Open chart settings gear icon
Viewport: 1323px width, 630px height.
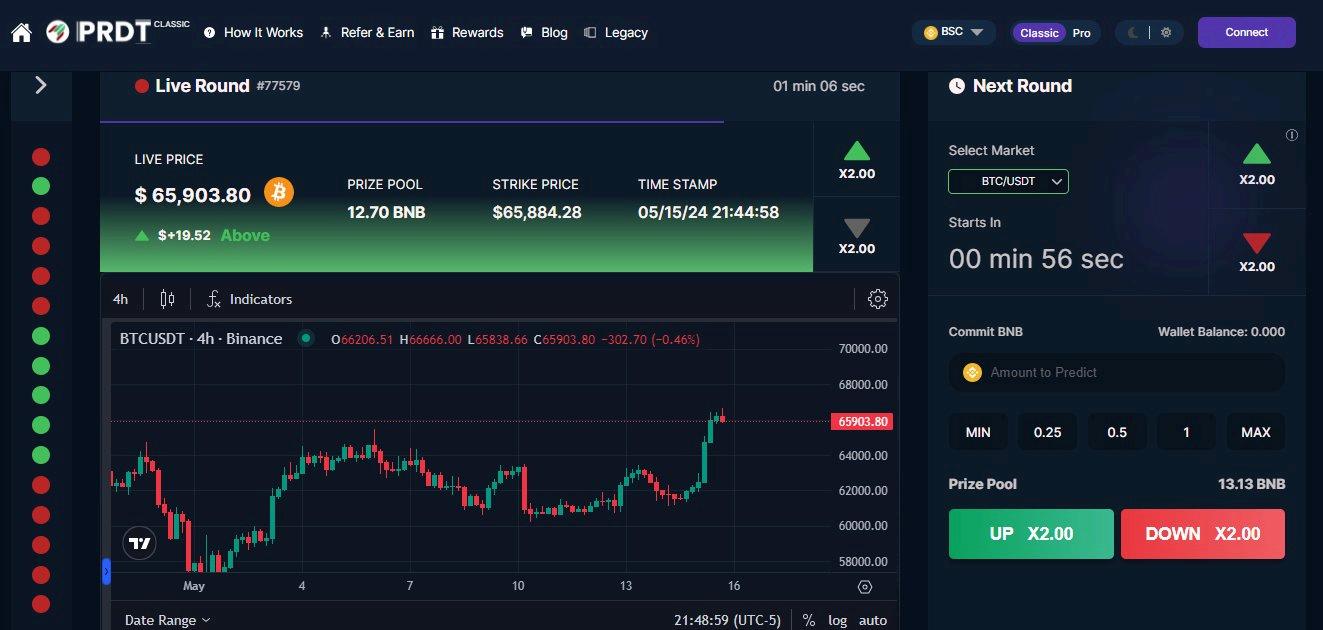[878, 299]
